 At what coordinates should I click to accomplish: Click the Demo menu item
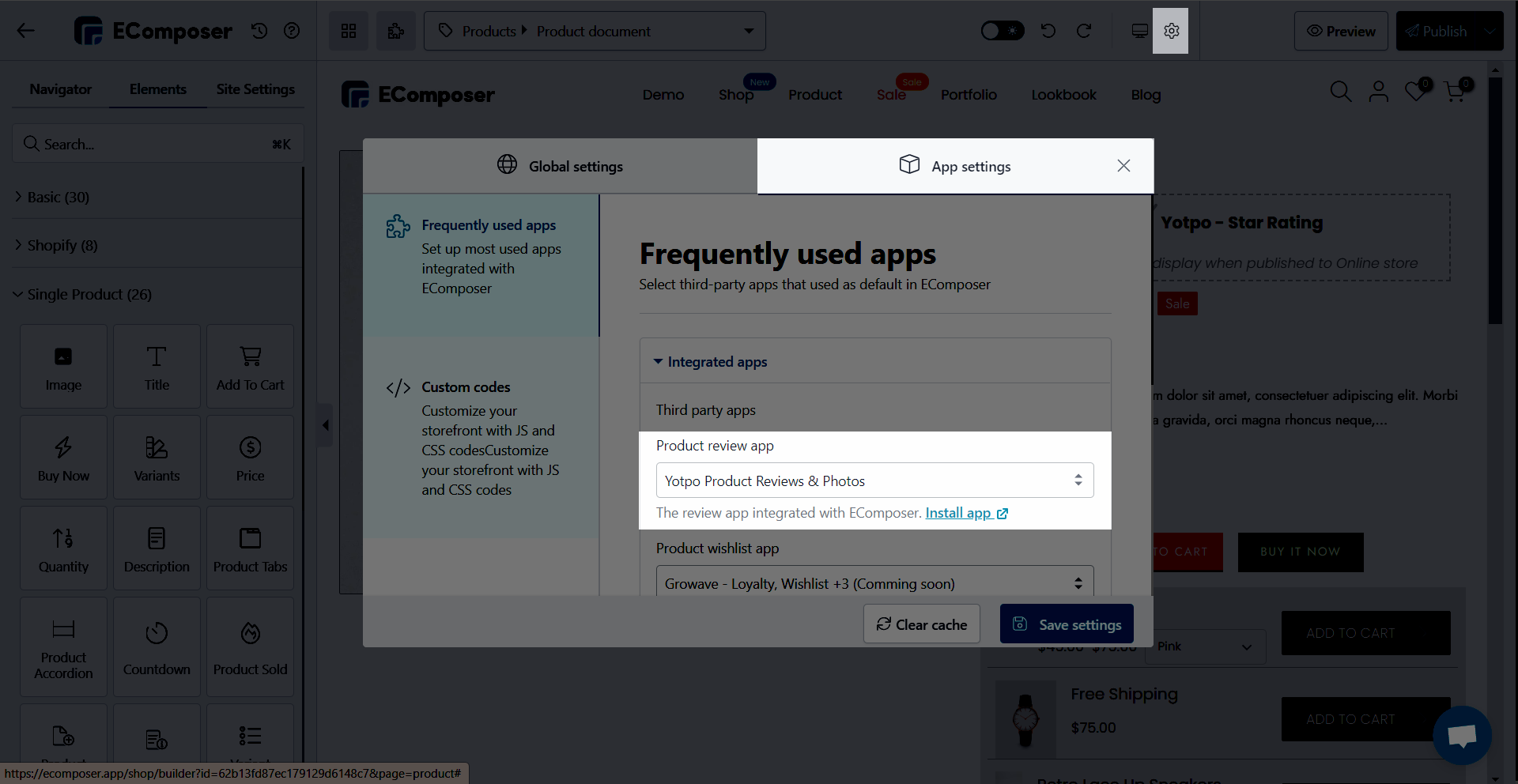[663, 95]
